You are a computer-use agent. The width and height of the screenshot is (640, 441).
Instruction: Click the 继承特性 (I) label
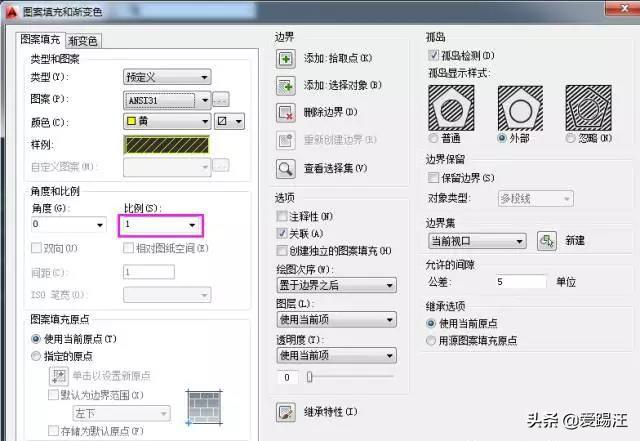(330, 412)
